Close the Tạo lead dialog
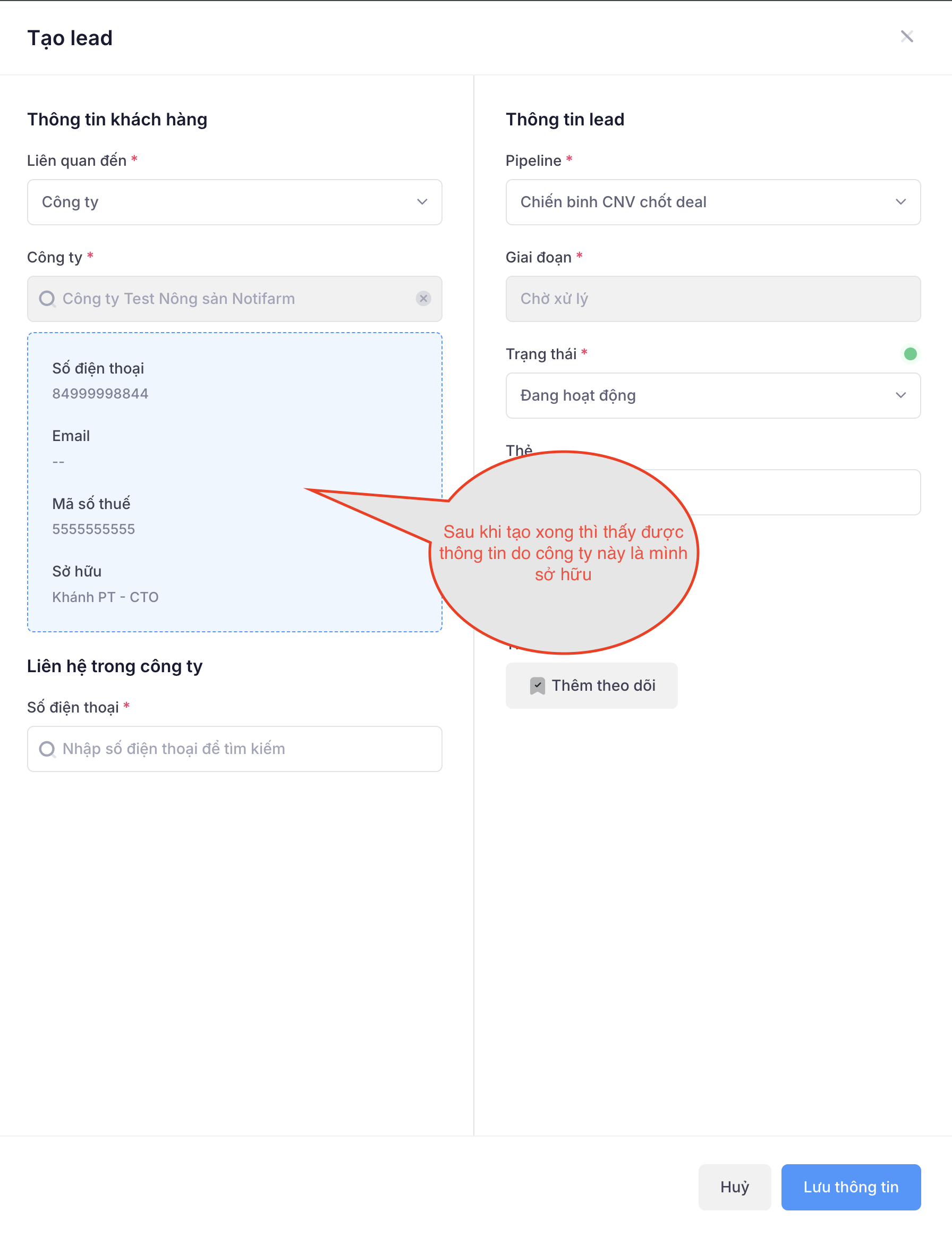The image size is (952, 1237). (x=907, y=37)
